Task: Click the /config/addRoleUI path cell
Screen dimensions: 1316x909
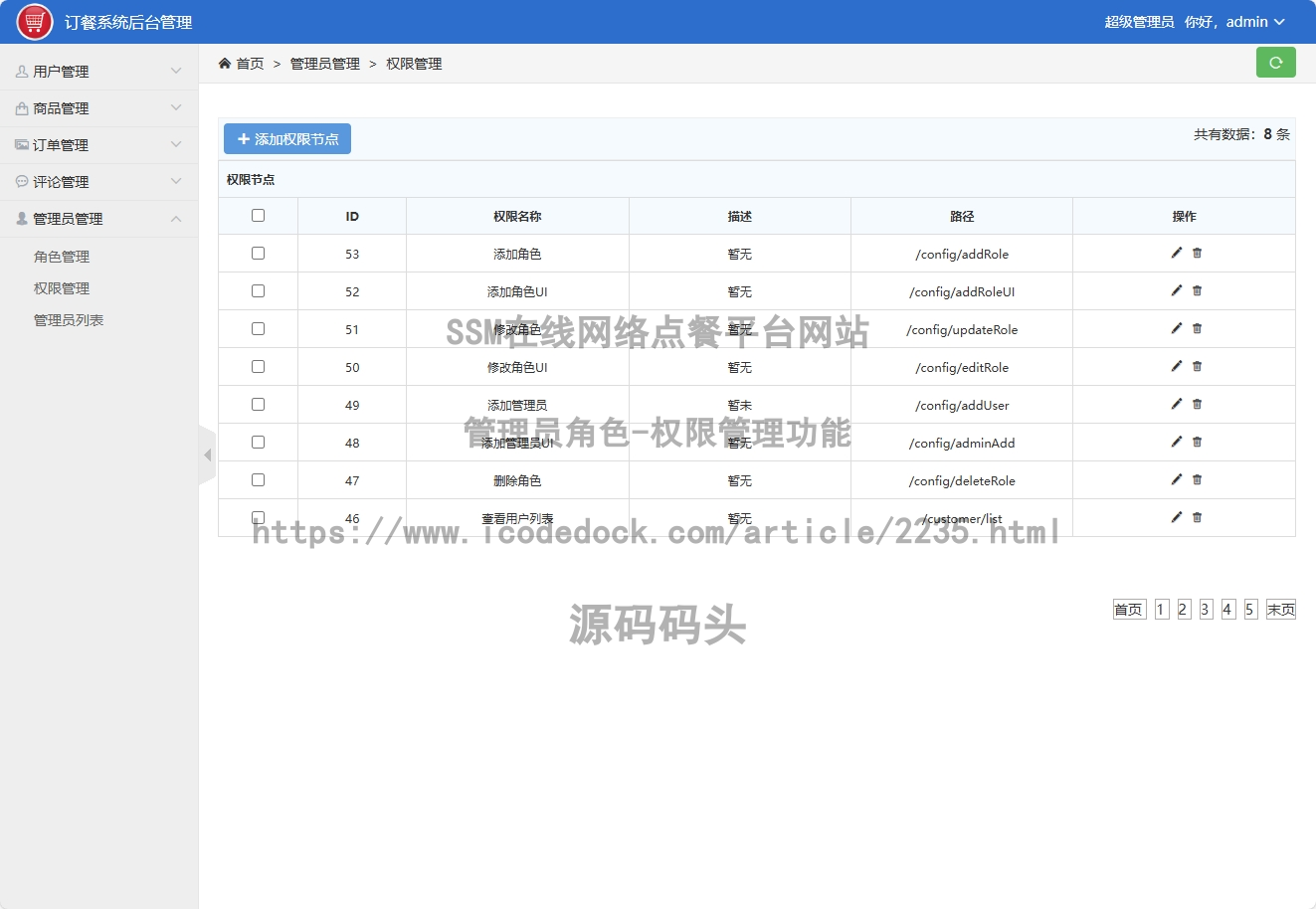Action: [962, 291]
